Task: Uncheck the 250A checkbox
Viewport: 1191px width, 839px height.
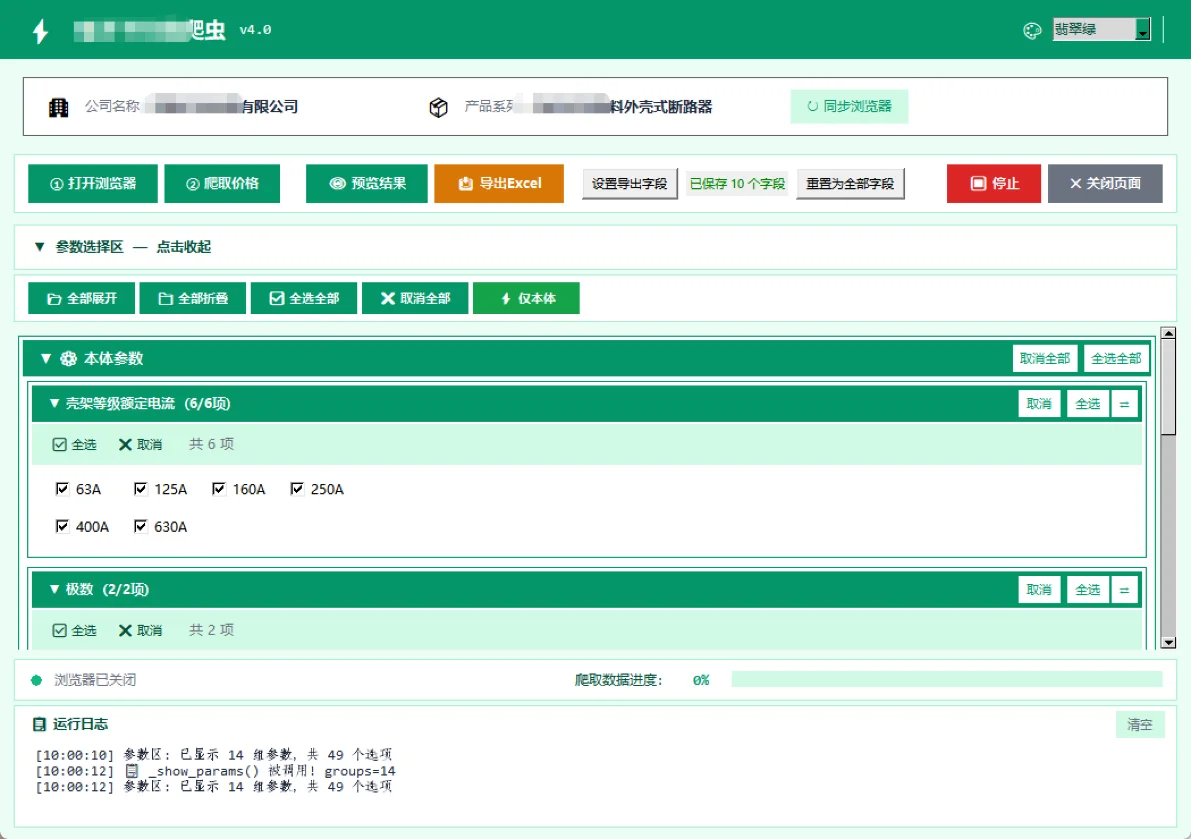Action: 297,489
